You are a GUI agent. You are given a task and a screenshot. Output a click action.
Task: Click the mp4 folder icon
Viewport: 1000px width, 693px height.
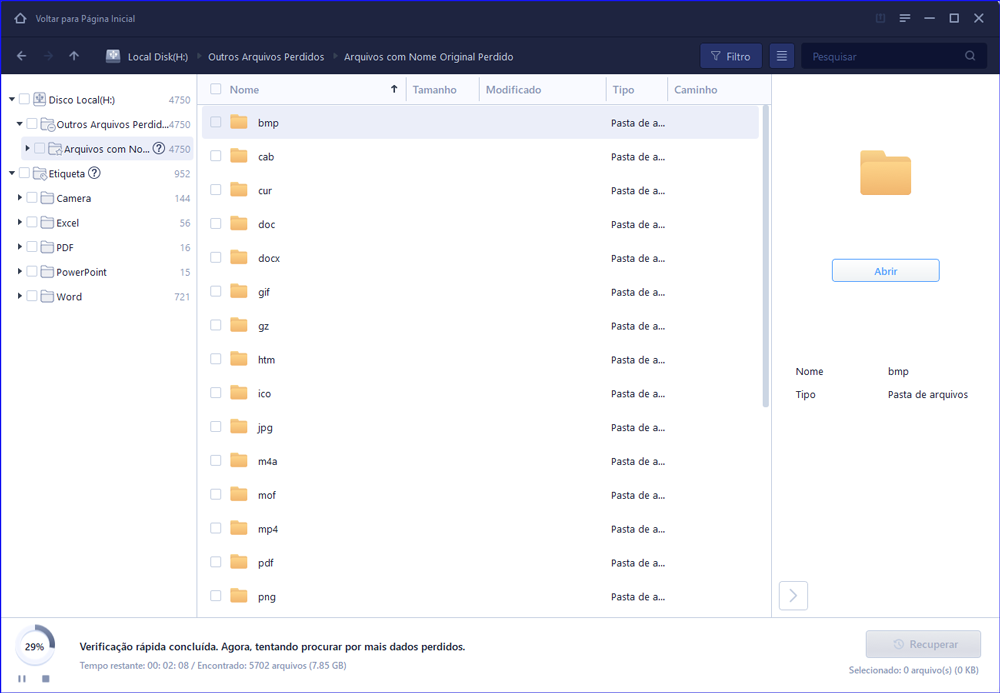pos(239,528)
